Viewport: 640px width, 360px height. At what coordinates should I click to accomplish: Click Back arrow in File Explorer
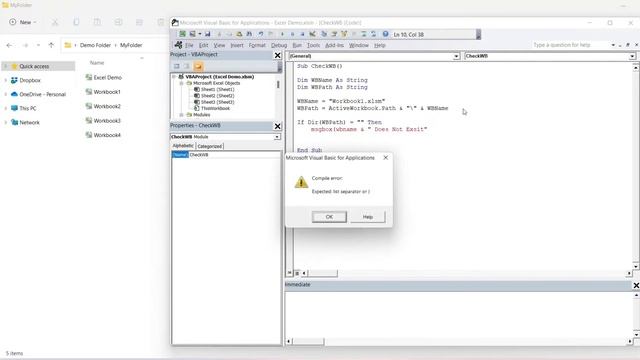(9, 45)
